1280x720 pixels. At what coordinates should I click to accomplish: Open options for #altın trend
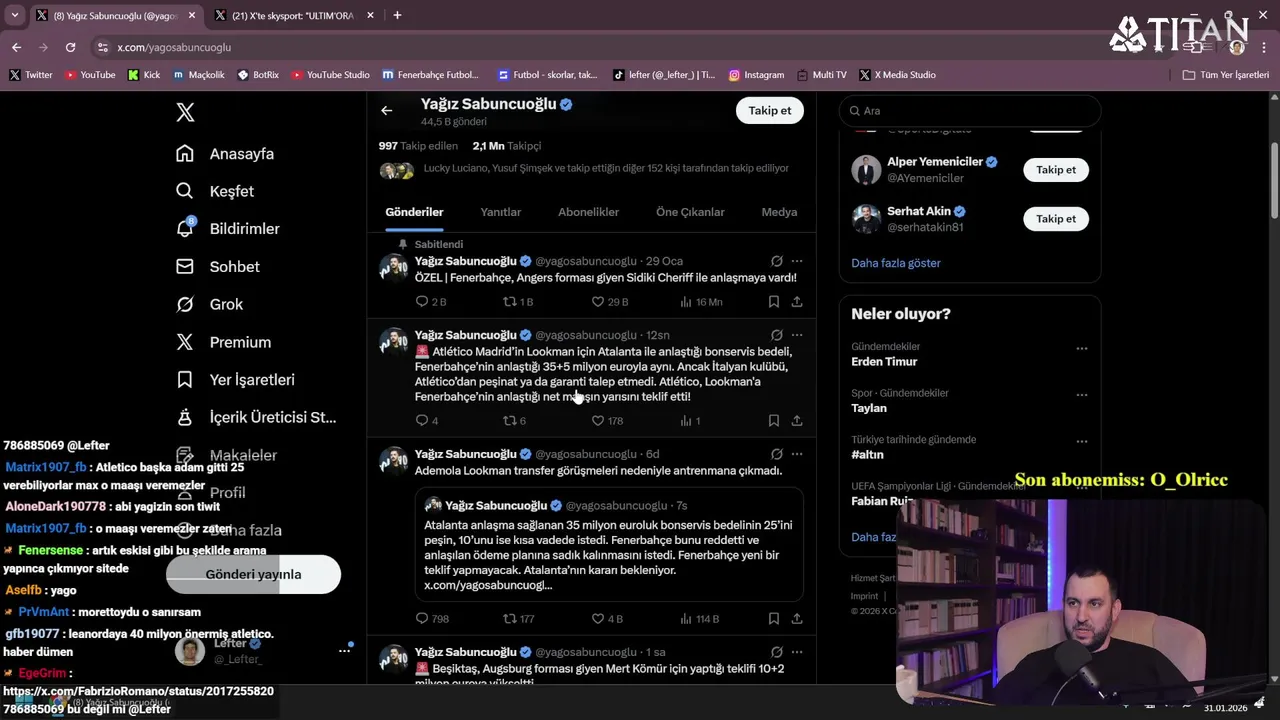pyautogui.click(x=1082, y=441)
